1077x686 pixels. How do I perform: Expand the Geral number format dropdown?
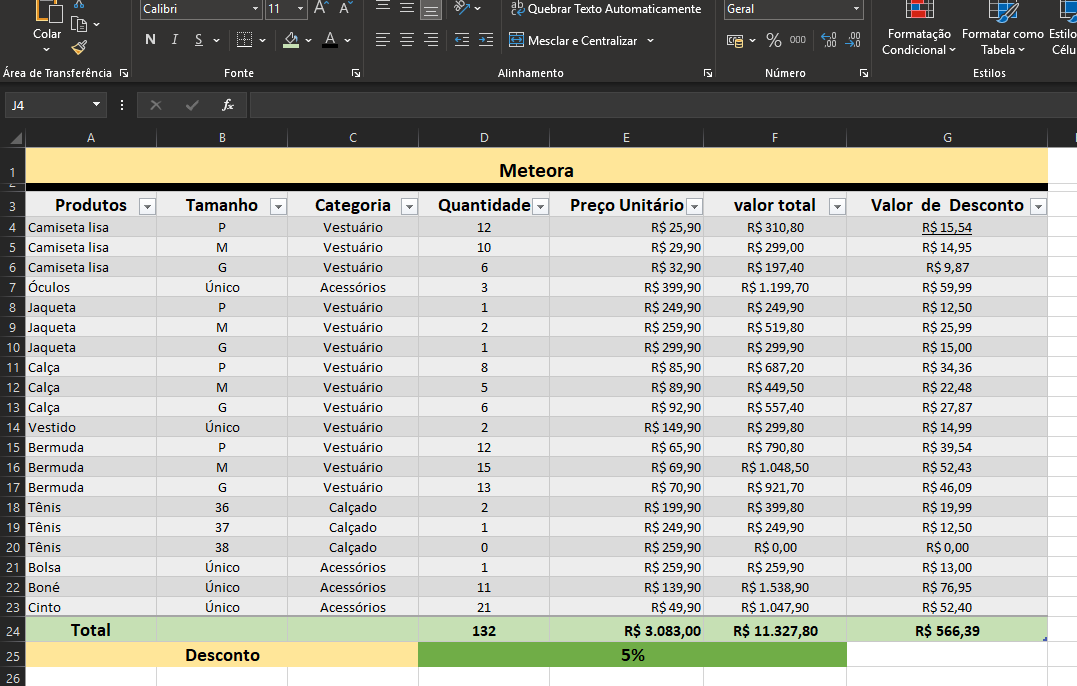point(857,9)
